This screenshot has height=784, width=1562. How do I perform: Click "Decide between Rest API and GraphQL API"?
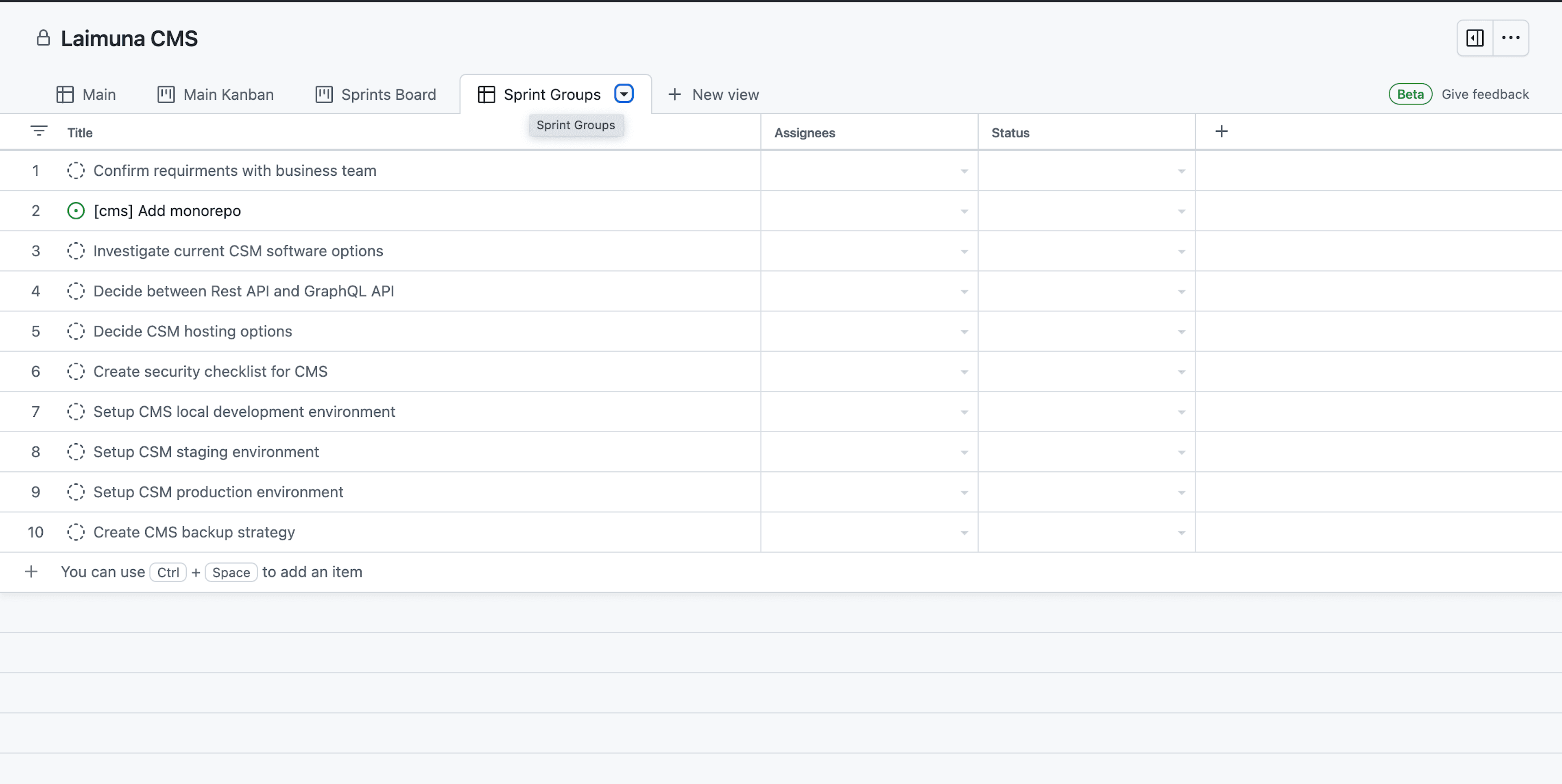[x=244, y=291]
